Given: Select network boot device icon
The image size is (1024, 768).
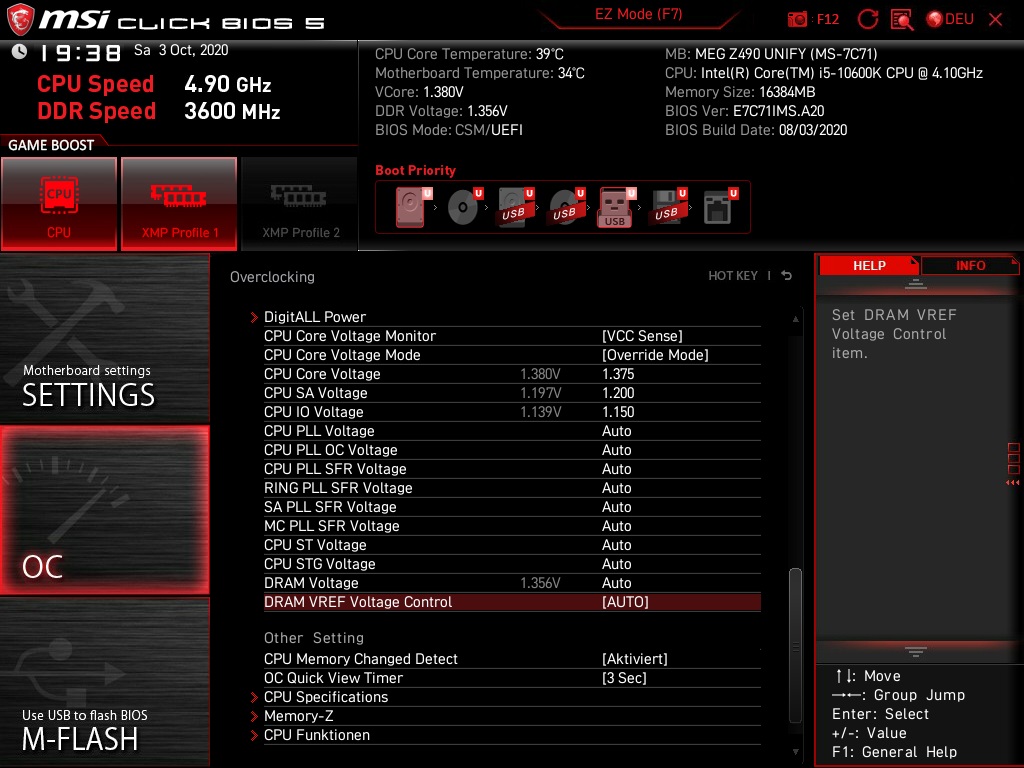Looking at the screenshot, I should click(x=720, y=207).
